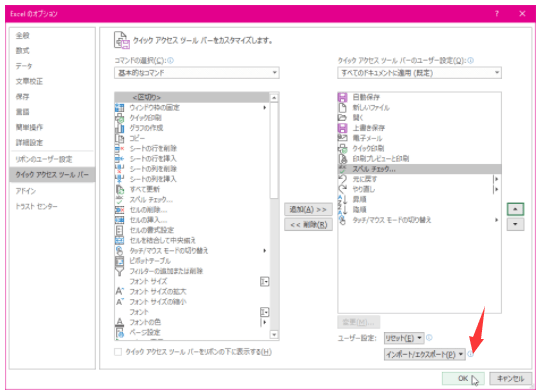Image resolution: width=539 pixels, height=392 pixels.
Task: Select the ピボットテーブル icon in command list
Action: (x=119, y=261)
